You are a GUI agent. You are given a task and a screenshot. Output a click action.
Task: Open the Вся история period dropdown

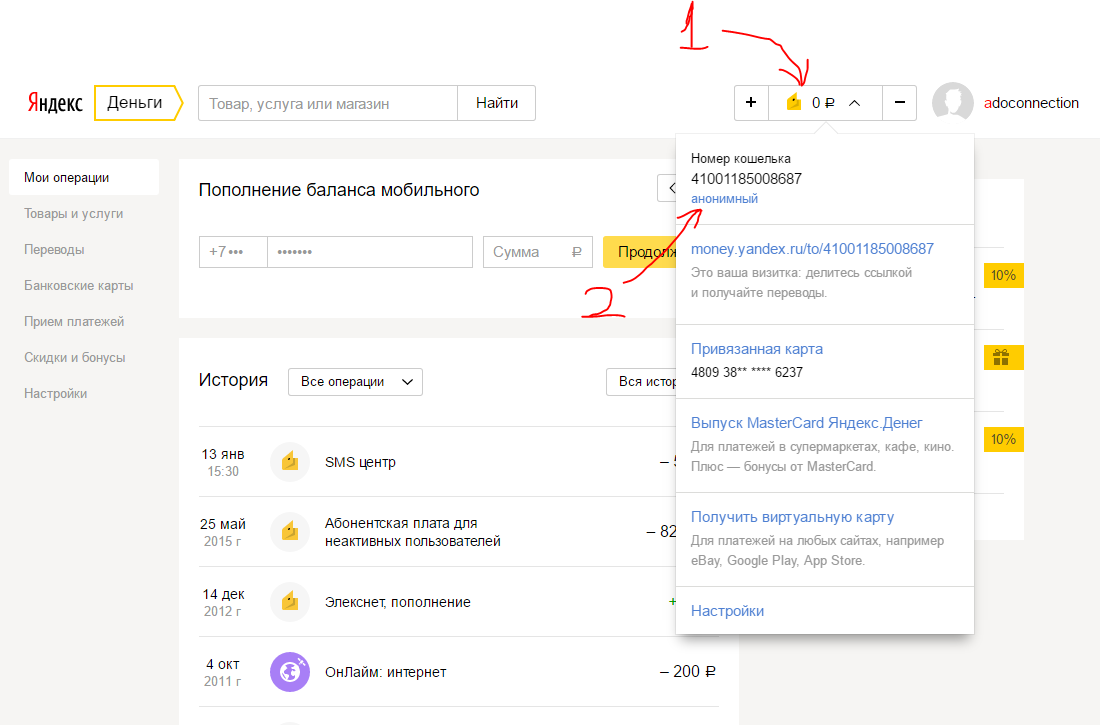641,382
